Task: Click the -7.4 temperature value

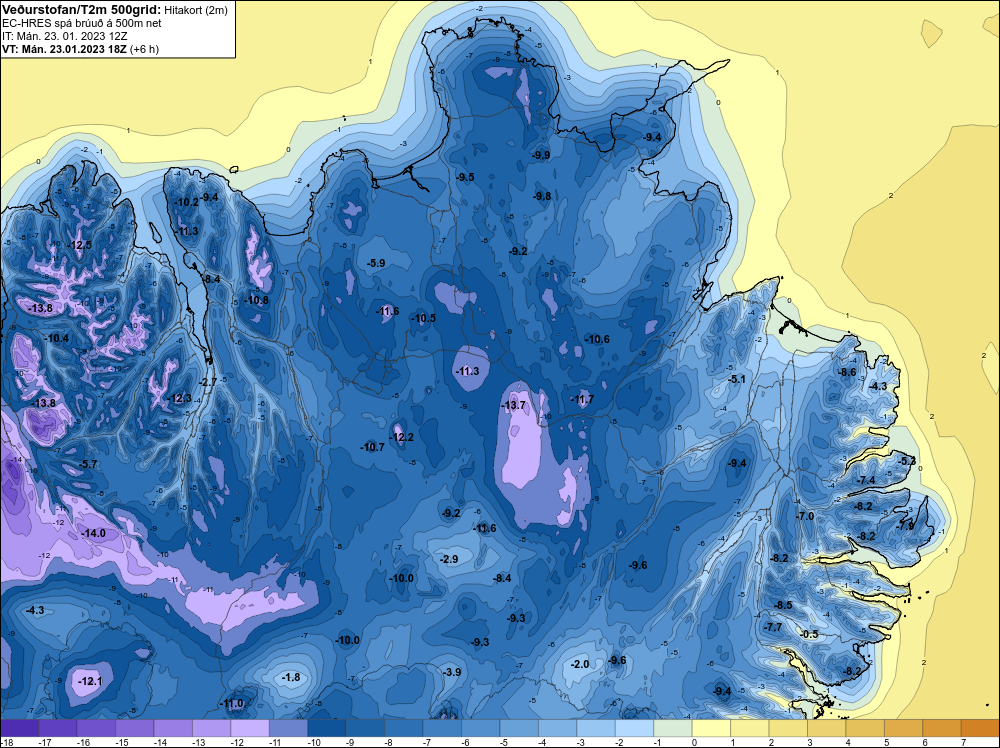Action: click(866, 480)
